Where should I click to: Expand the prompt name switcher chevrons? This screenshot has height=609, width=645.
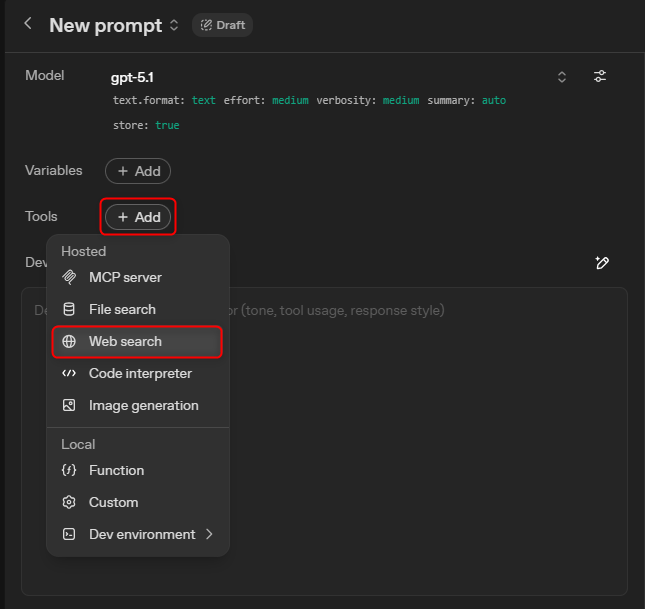click(175, 25)
